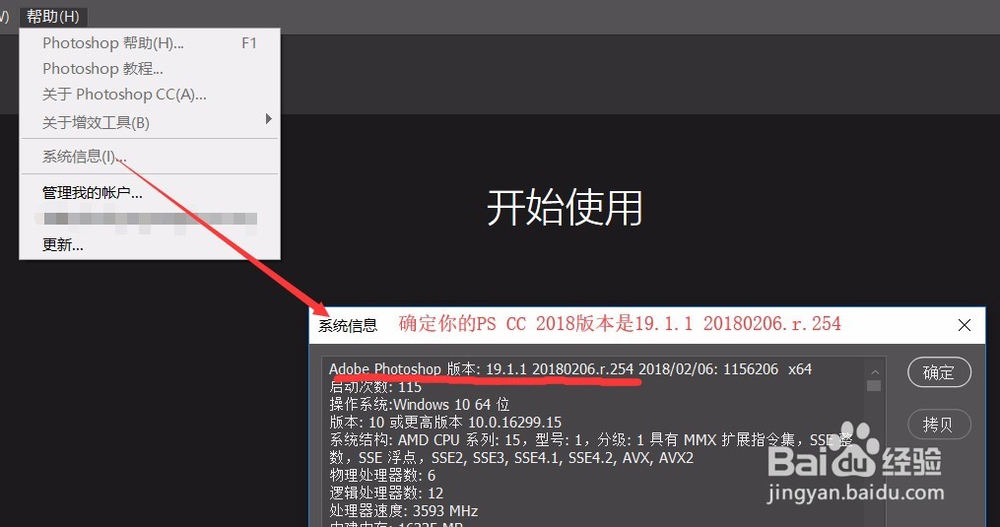Click the 逻辑处理器数: 12 line

click(x=386, y=493)
